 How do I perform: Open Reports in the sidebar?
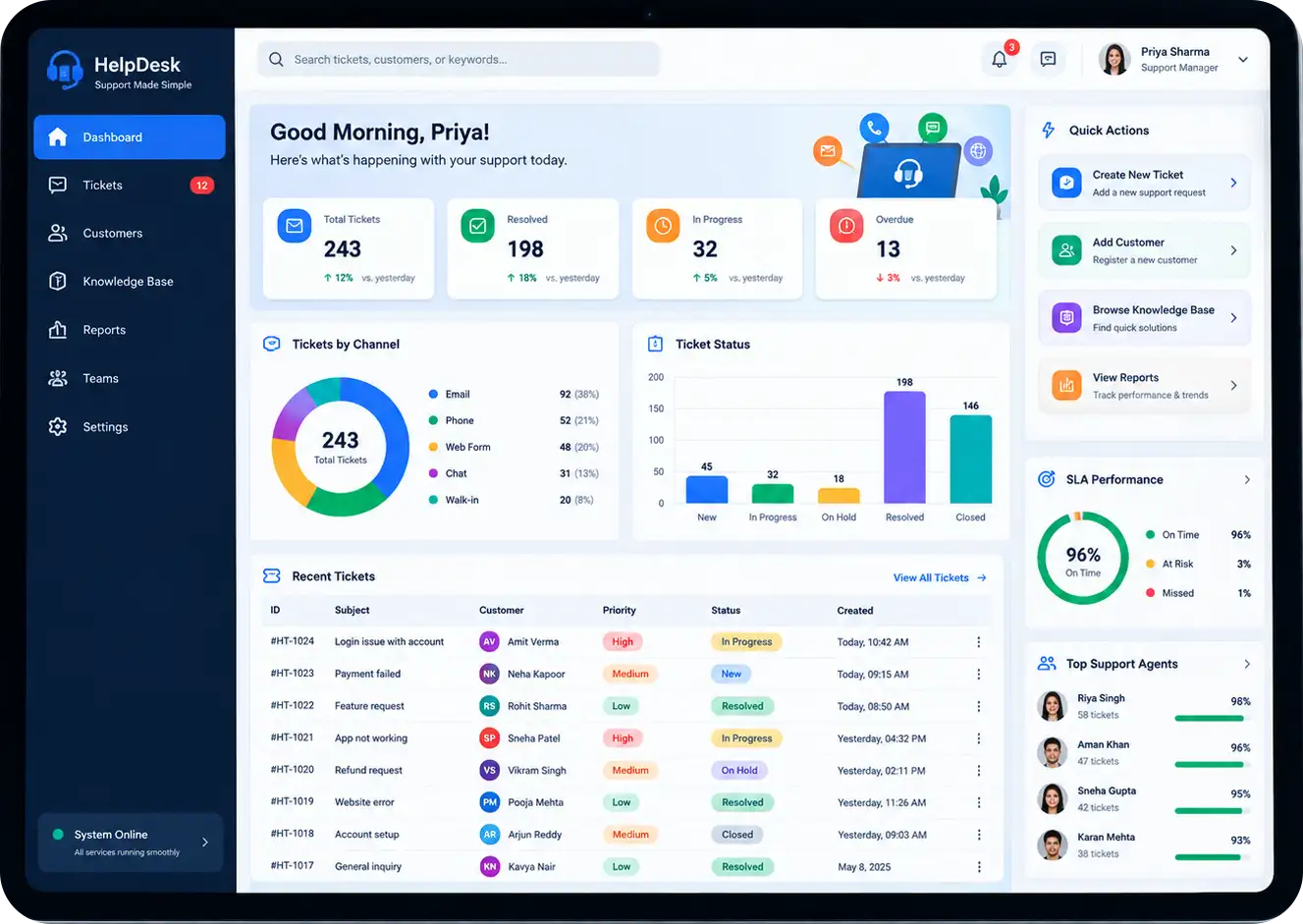coord(130,330)
